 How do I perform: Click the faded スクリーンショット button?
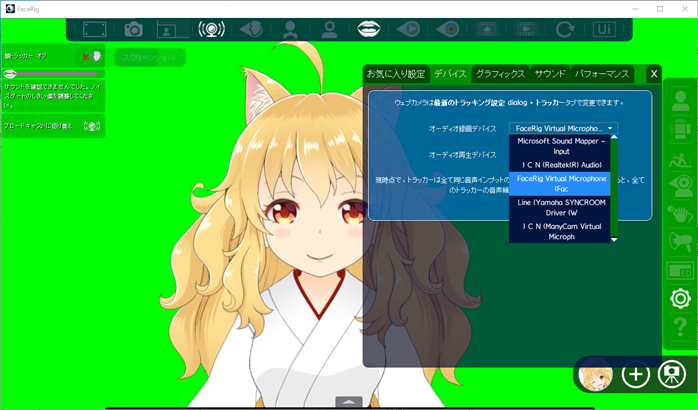click(x=150, y=57)
